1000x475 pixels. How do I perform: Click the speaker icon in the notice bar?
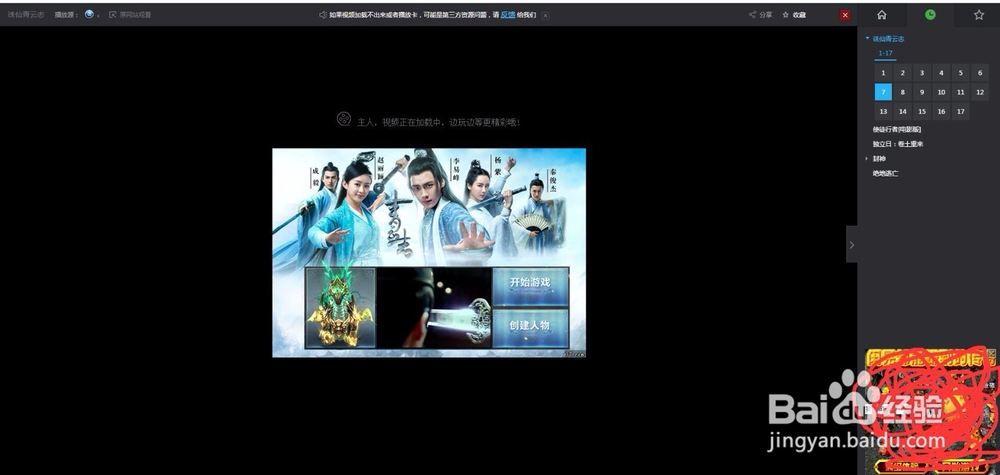(x=323, y=15)
